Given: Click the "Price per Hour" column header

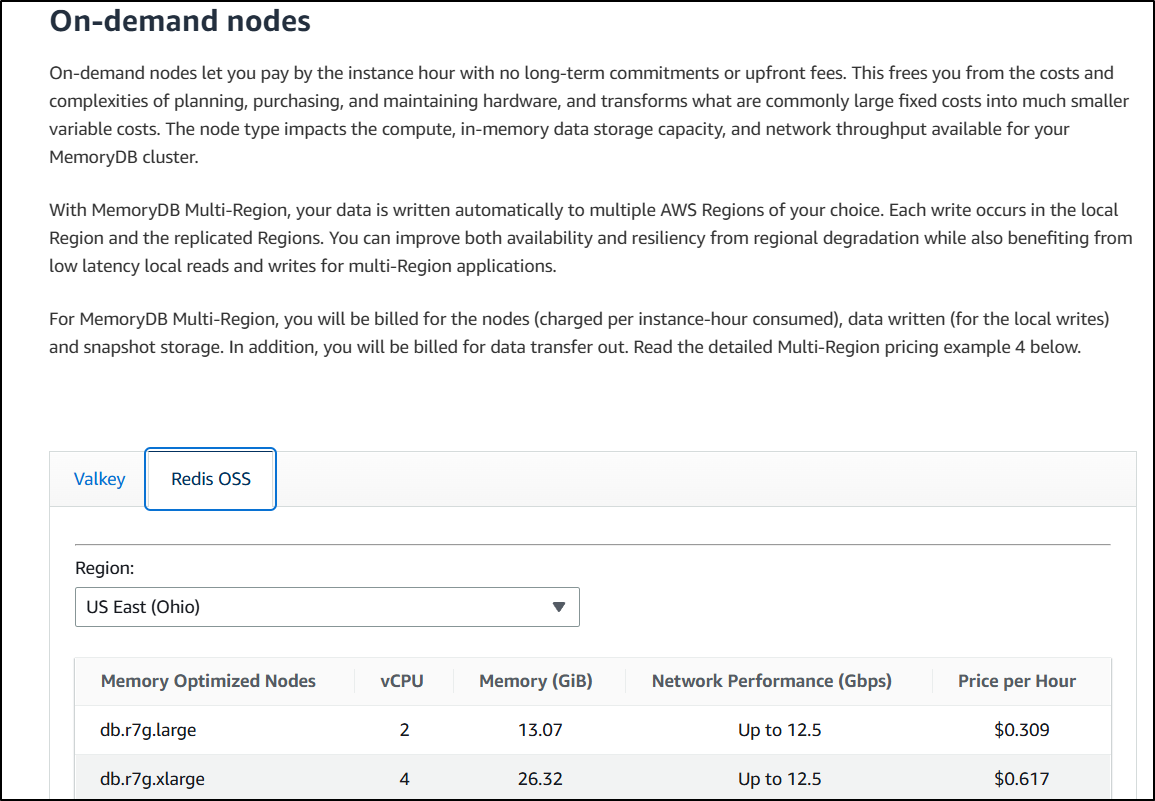Looking at the screenshot, I should pos(1017,681).
